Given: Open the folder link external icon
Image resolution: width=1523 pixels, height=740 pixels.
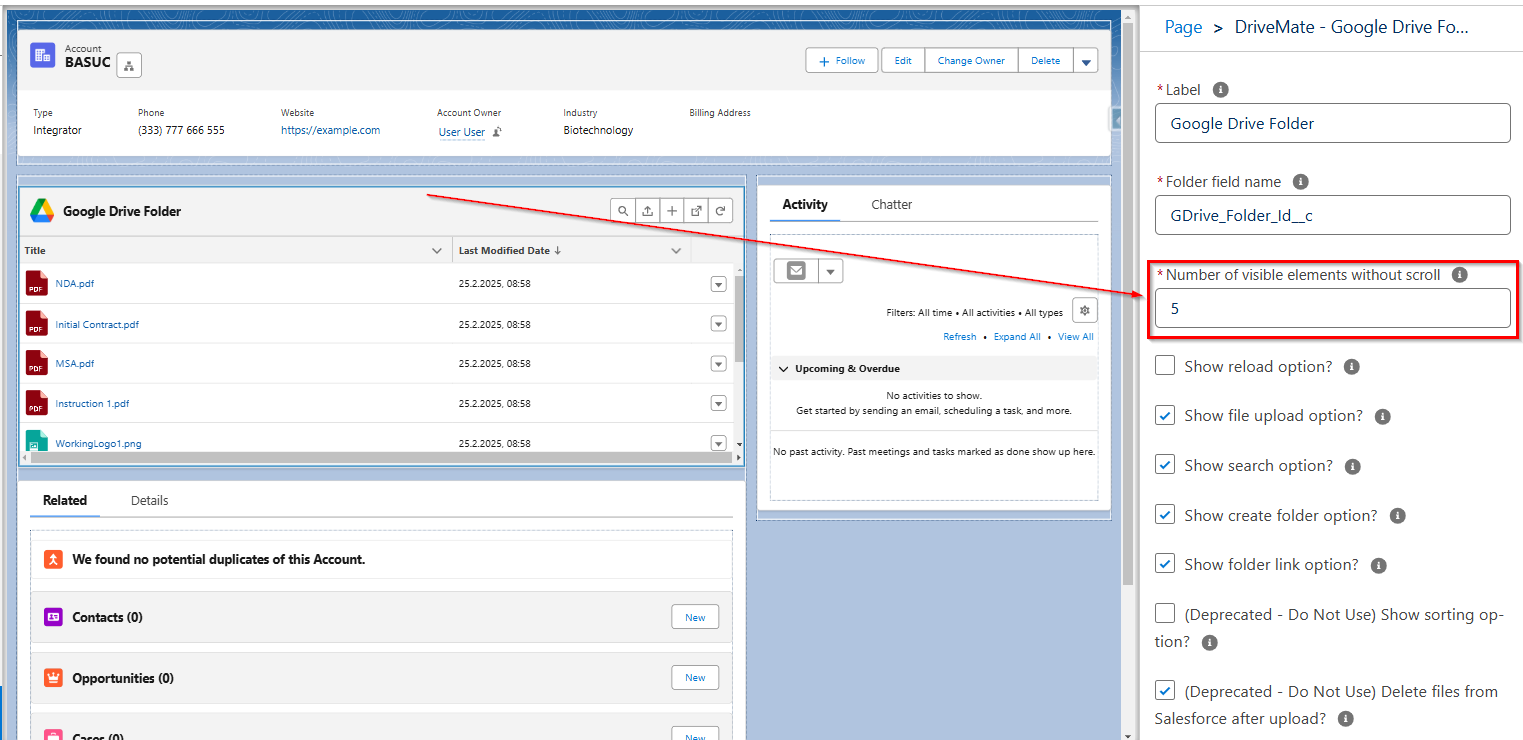Looking at the screenshot, I should [x=695, y=210].
